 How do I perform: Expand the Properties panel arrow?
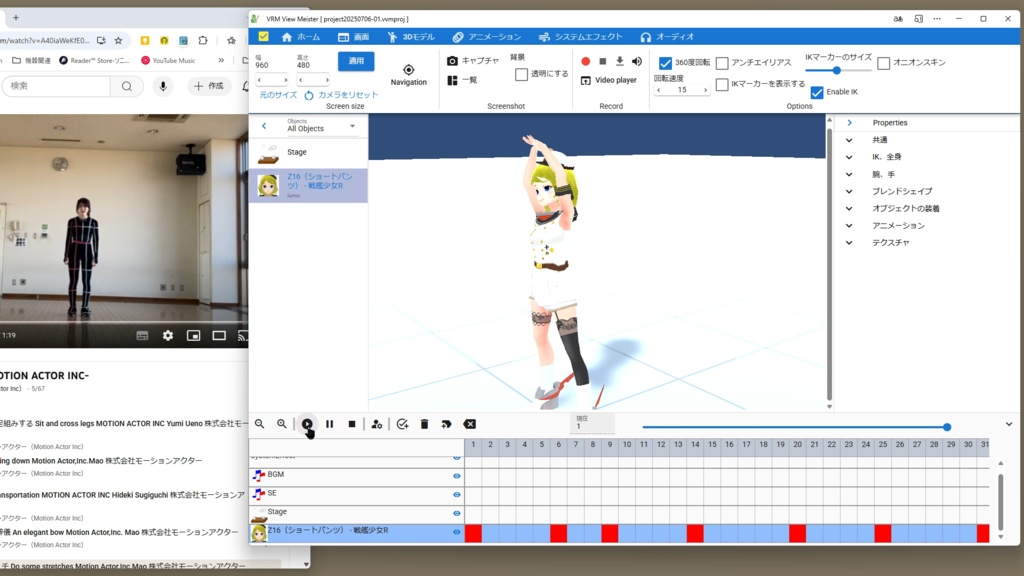(850, 123)
